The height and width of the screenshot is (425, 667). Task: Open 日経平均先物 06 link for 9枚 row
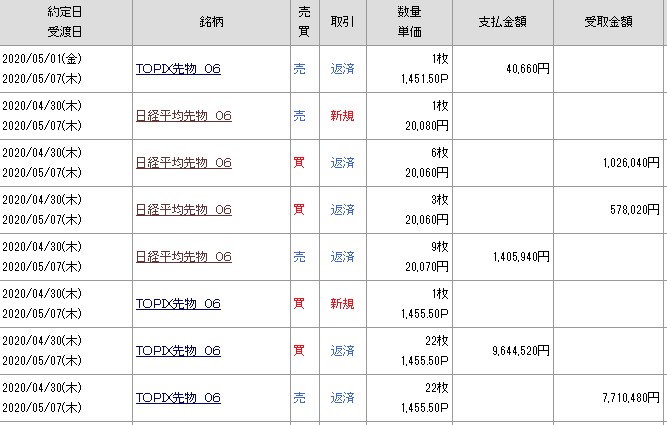(183, 257)
